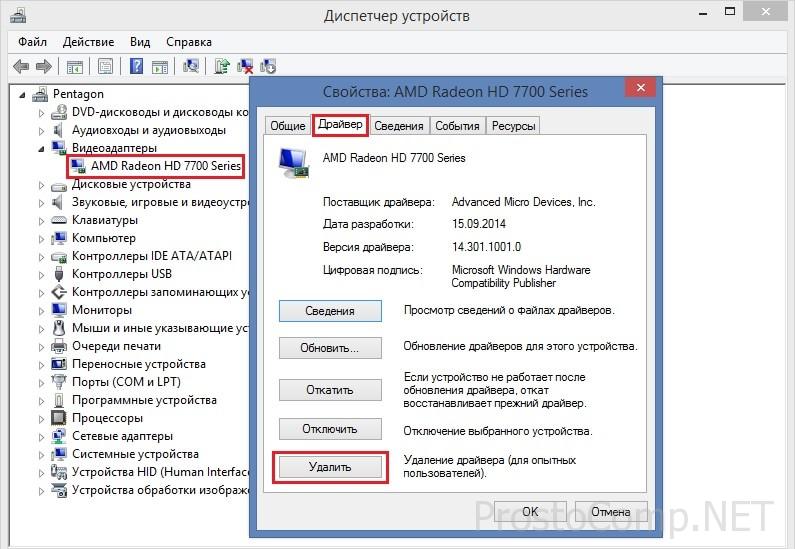
Task: Expand the Мониторы arrow
Action: [x=42, y=310]
